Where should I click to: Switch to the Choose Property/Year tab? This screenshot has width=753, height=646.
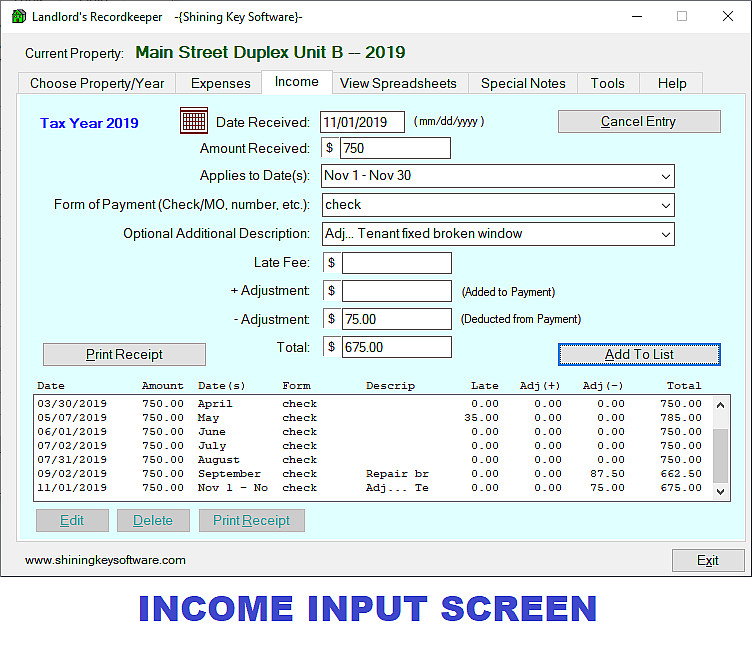click(97, 83)
